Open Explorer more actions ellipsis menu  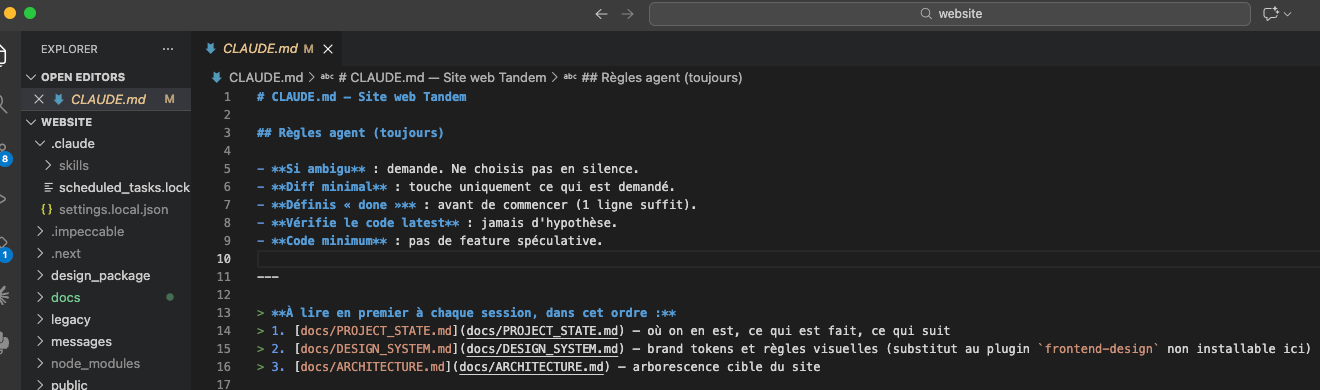click(x=168, y=48)
